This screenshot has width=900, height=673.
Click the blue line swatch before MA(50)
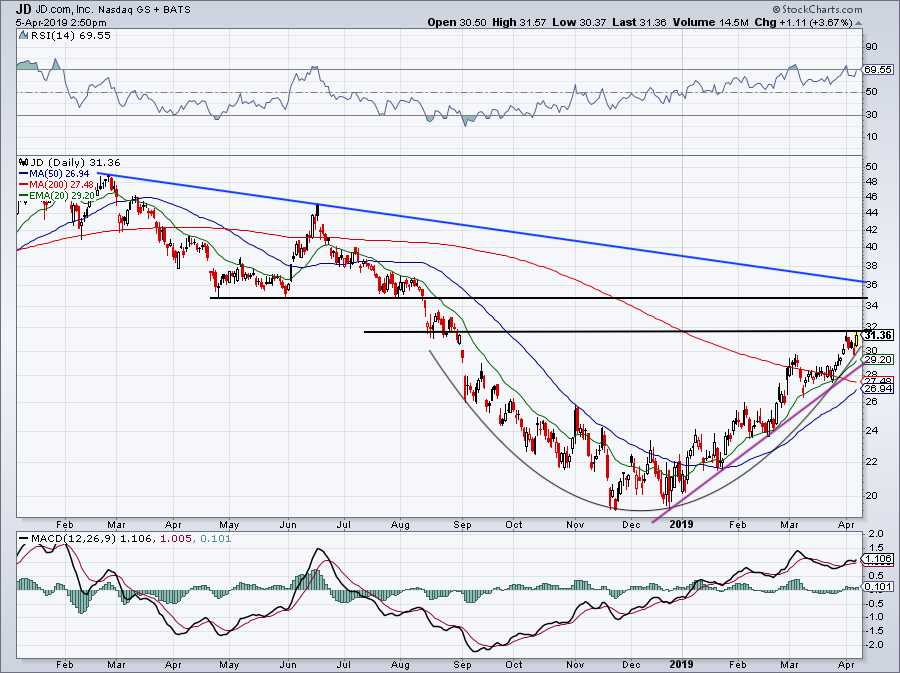[23, 174]
